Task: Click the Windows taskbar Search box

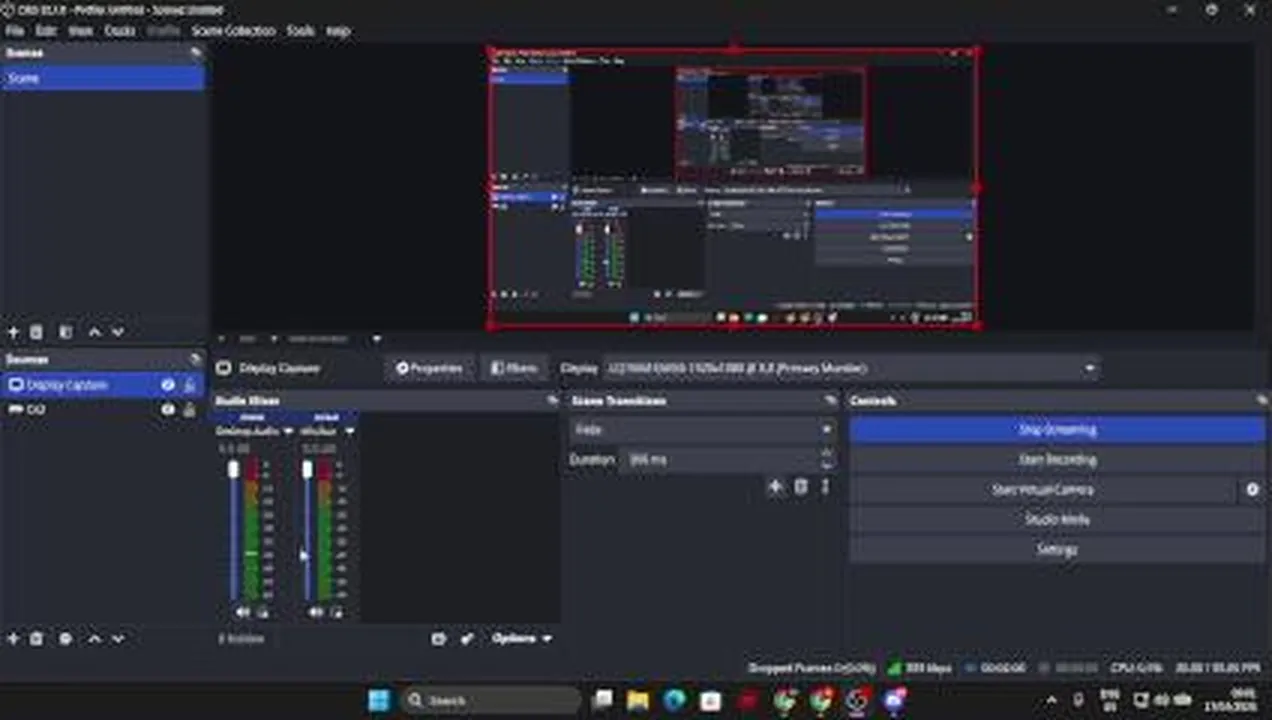Action: 491,700
